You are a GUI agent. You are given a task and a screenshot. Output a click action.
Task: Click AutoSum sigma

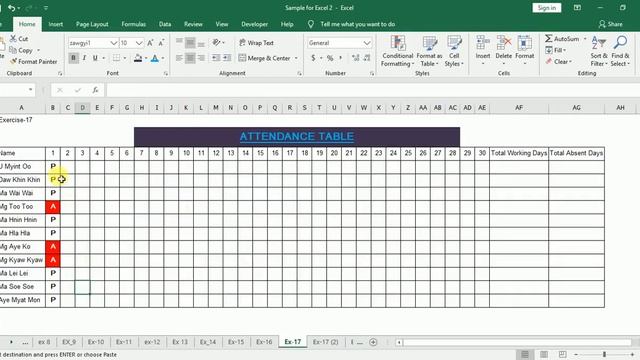(549, 39)
